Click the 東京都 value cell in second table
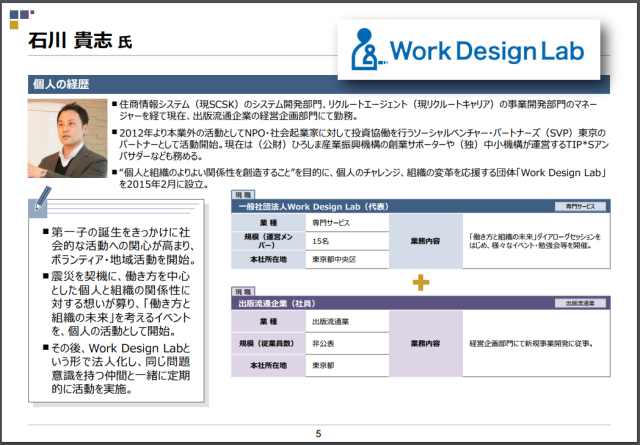Screen dimensions: 640x445 pyautogui.click(x=347, y=365)
